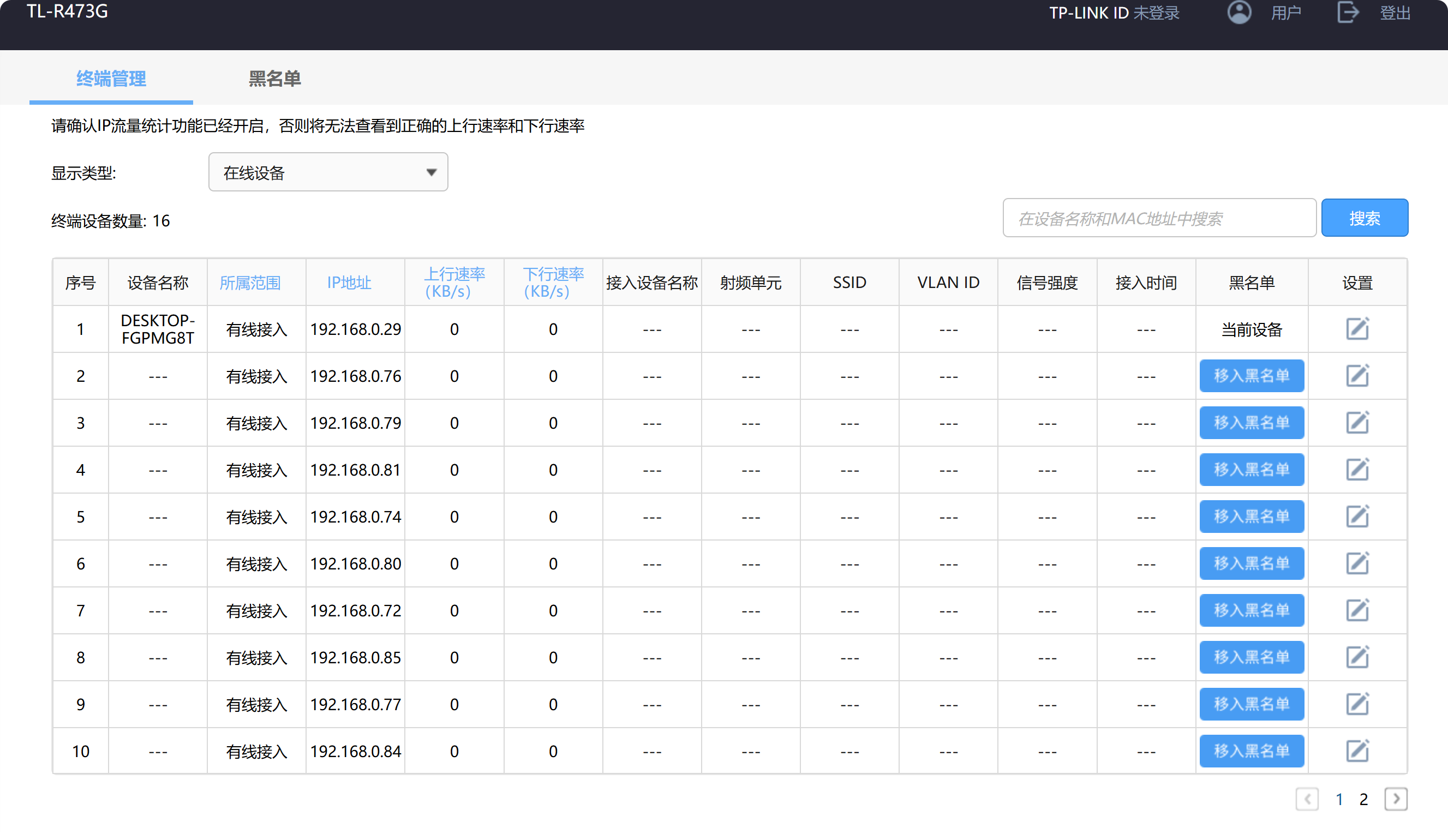
Task: Click edit icon for row 192.168.0.81
Action: tap(1357, 470)
